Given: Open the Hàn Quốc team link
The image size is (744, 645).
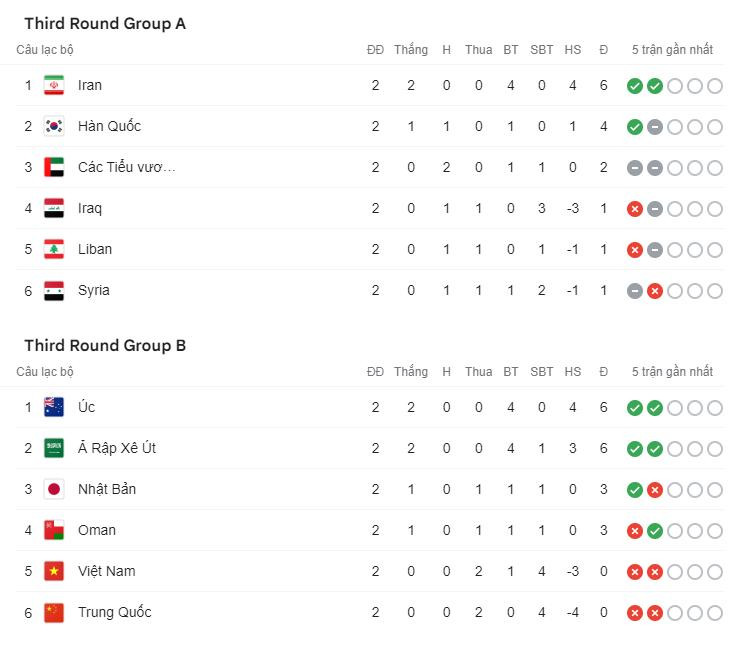Looking at the screenshot, I should tap(109, 127).
